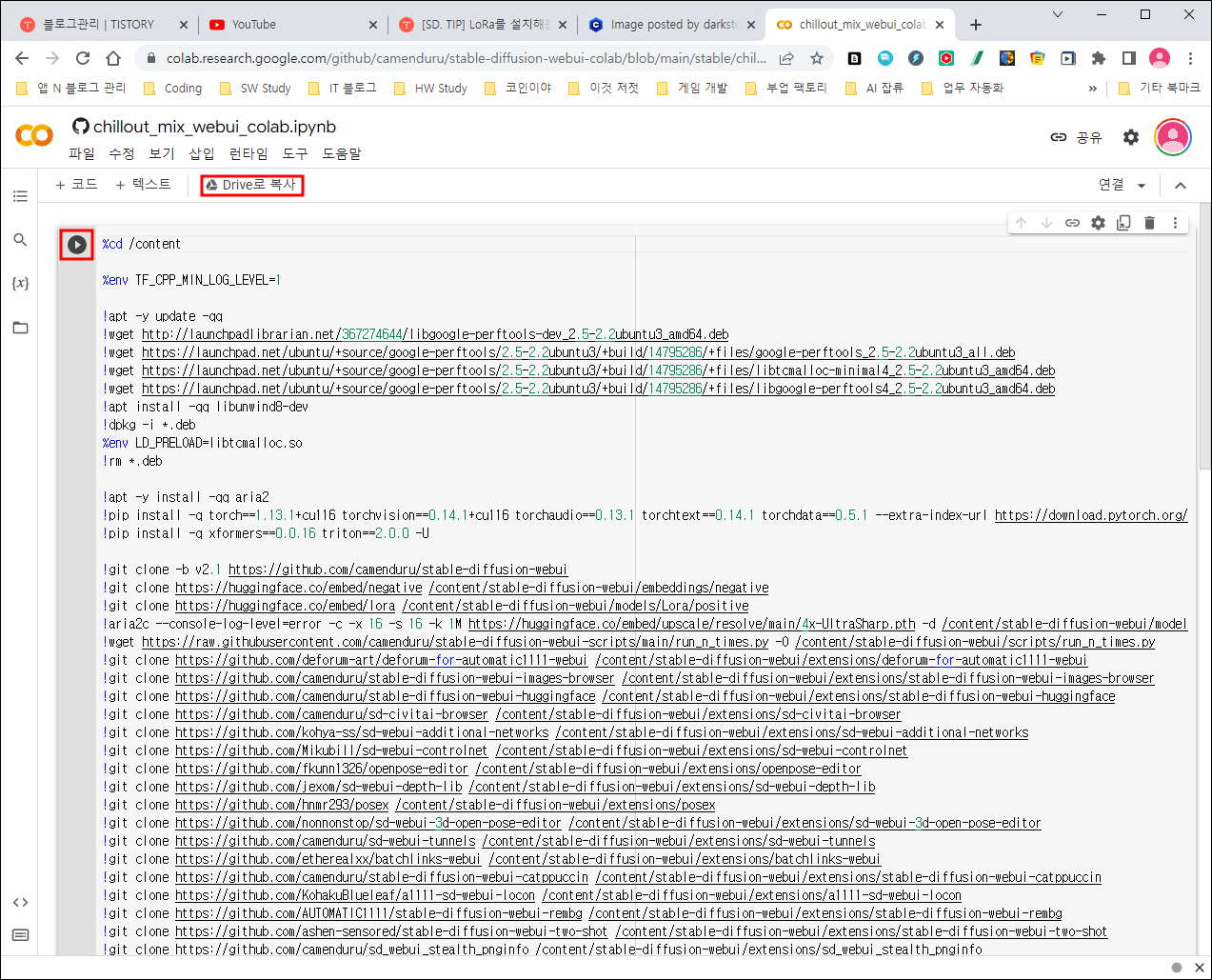Viewport: 1212px width, 980px height.
Task: Open the 기타 북마크 folder
Action: 1160,88
